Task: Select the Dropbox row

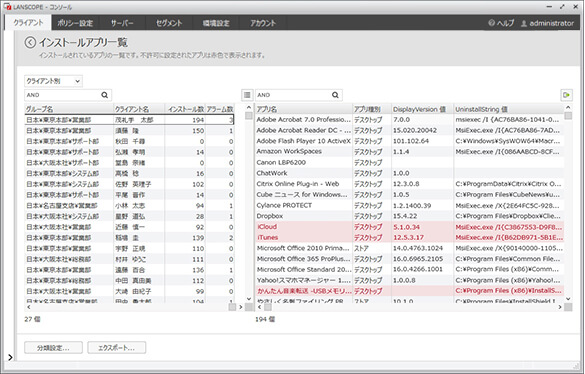Action: point(410,216)
